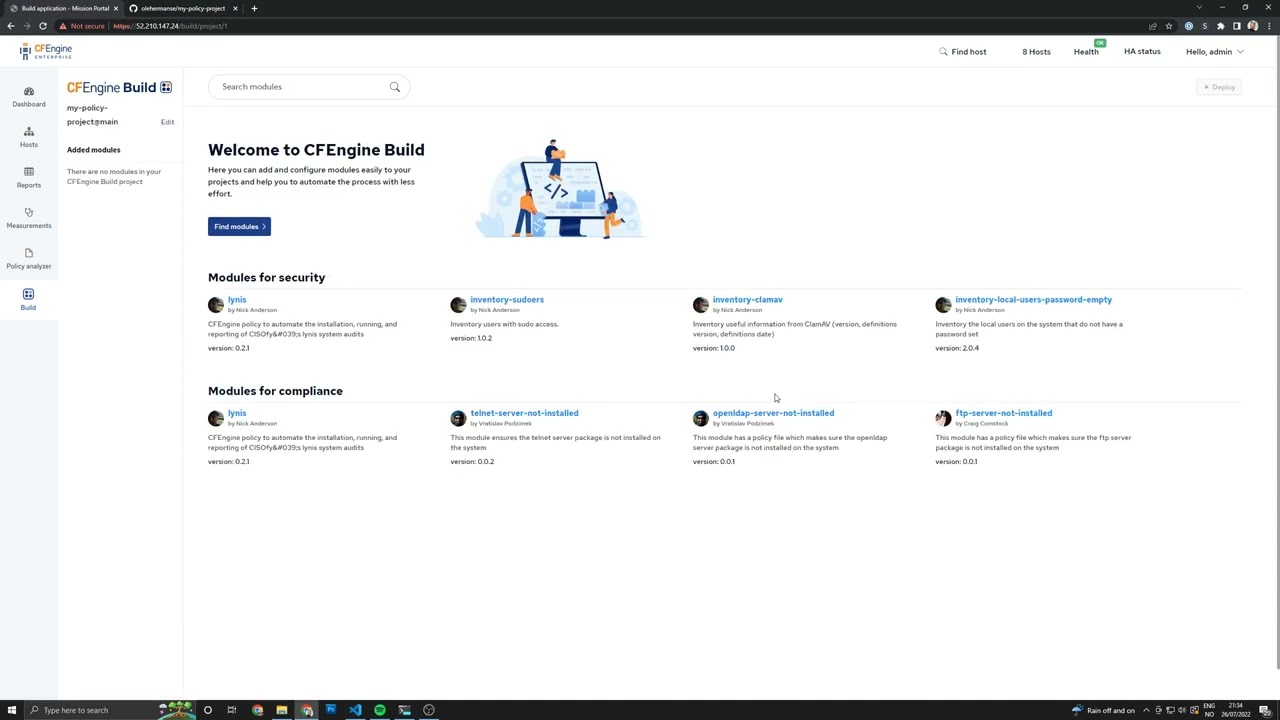Image resolution: width=1280 pixels, height=720 pixels.
Task: Open Measurements in the sidebar
Action: [28, 218]
